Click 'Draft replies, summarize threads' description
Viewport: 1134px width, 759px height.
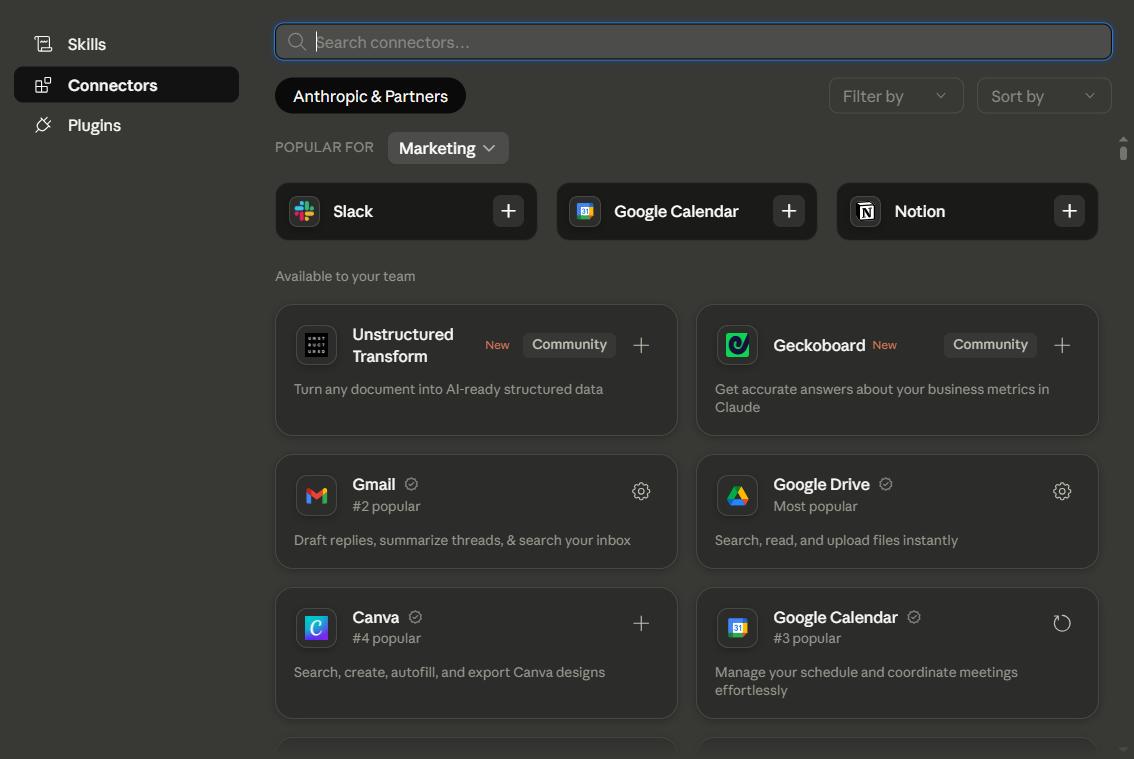(x=462, y=540)
